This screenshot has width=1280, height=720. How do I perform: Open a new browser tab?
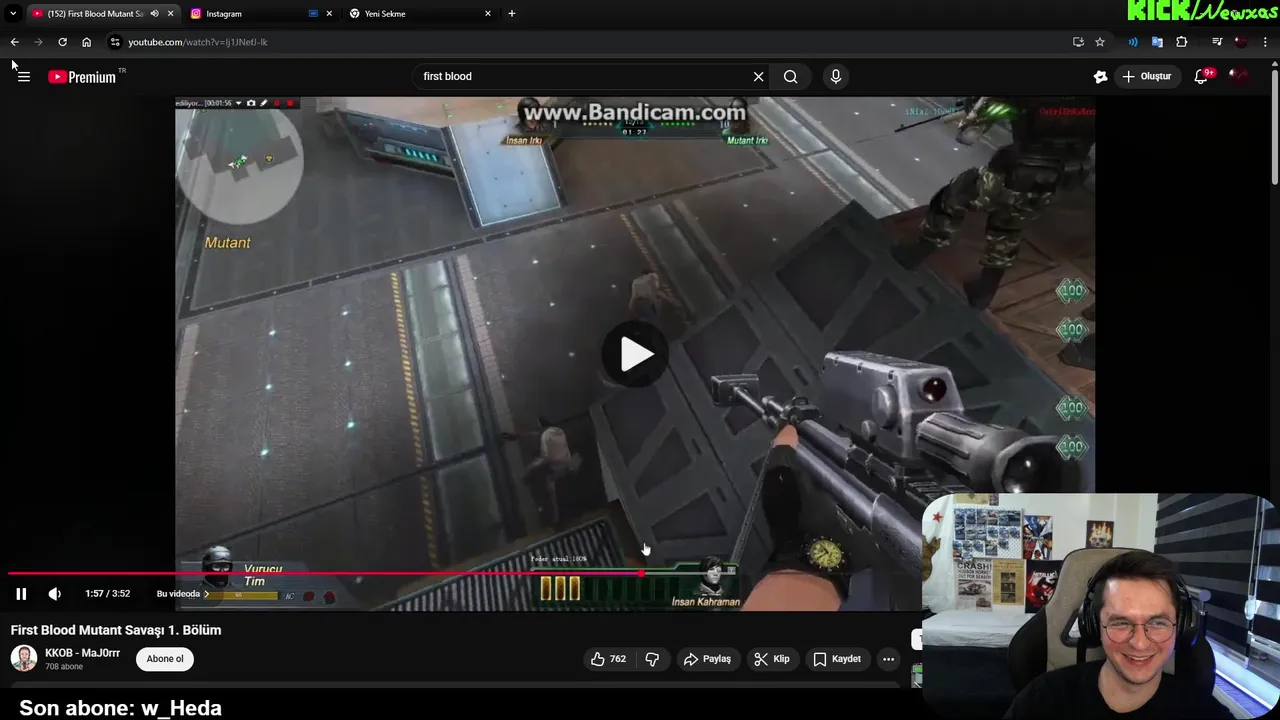[x=512, y=14]
